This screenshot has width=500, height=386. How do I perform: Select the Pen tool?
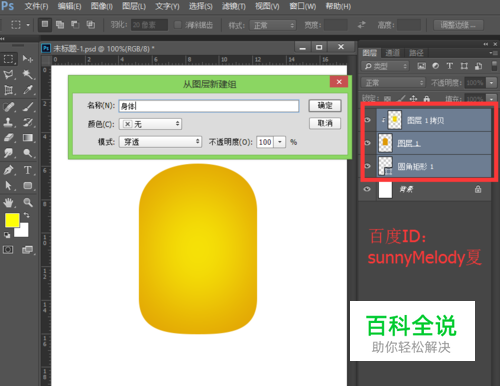[8, 170]
